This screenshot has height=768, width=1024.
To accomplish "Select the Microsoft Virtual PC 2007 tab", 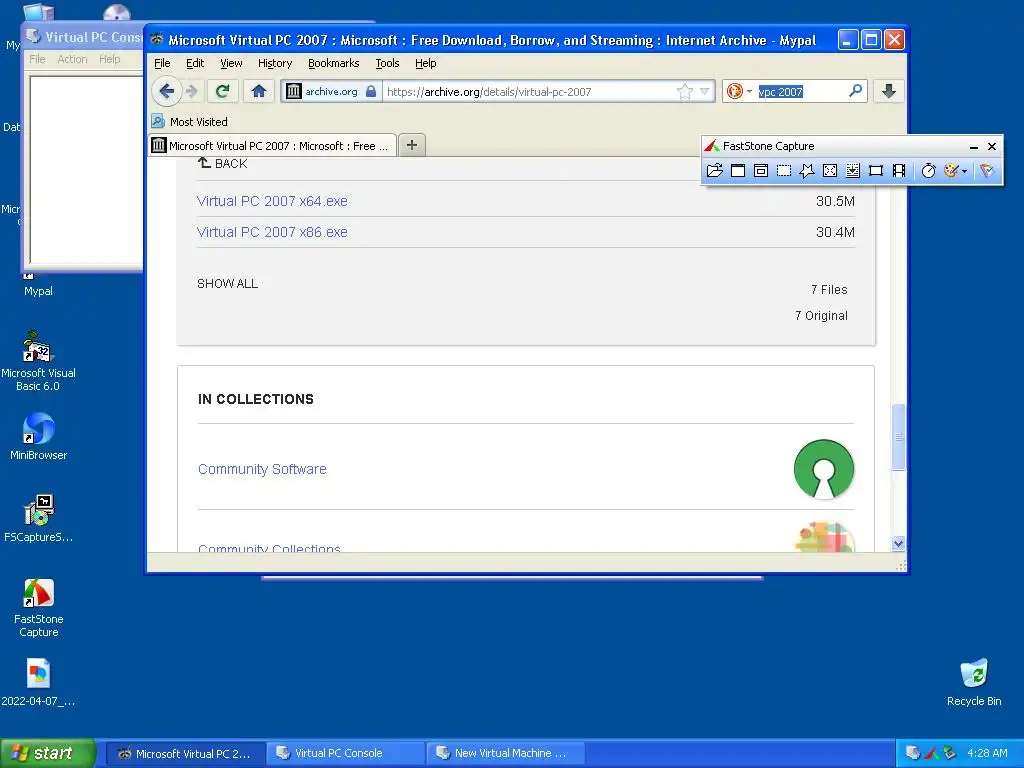I will tap(272, 146).
